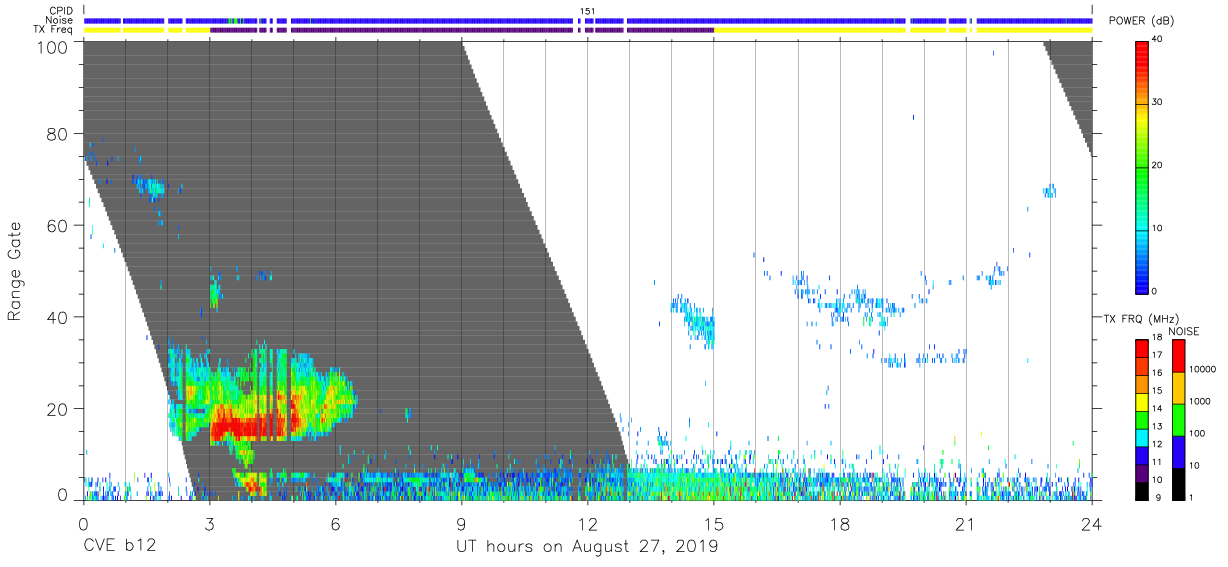Click the TX FRQ color scale bar

tap(1142, 420)
